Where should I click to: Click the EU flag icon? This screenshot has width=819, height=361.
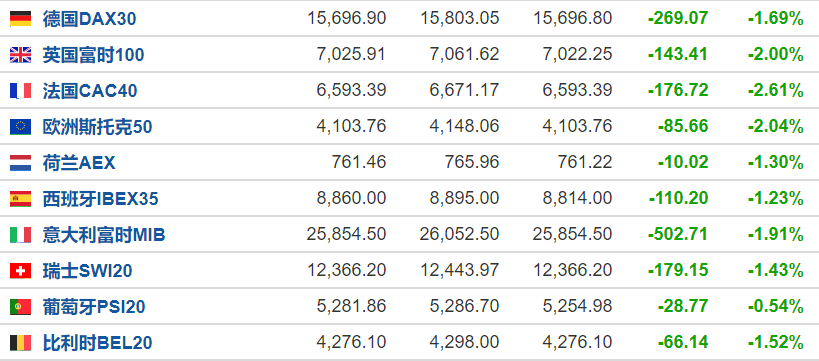click(20, 127)
